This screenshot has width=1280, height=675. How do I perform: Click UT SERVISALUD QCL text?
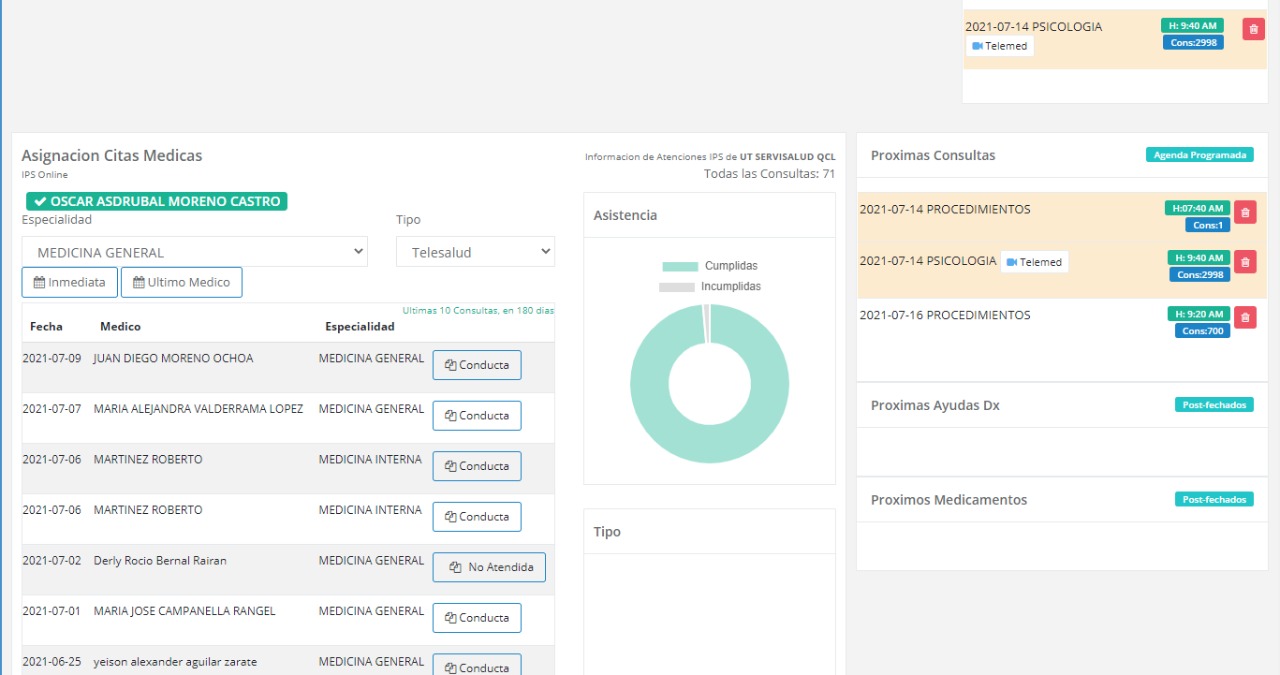tap(787, 157)
